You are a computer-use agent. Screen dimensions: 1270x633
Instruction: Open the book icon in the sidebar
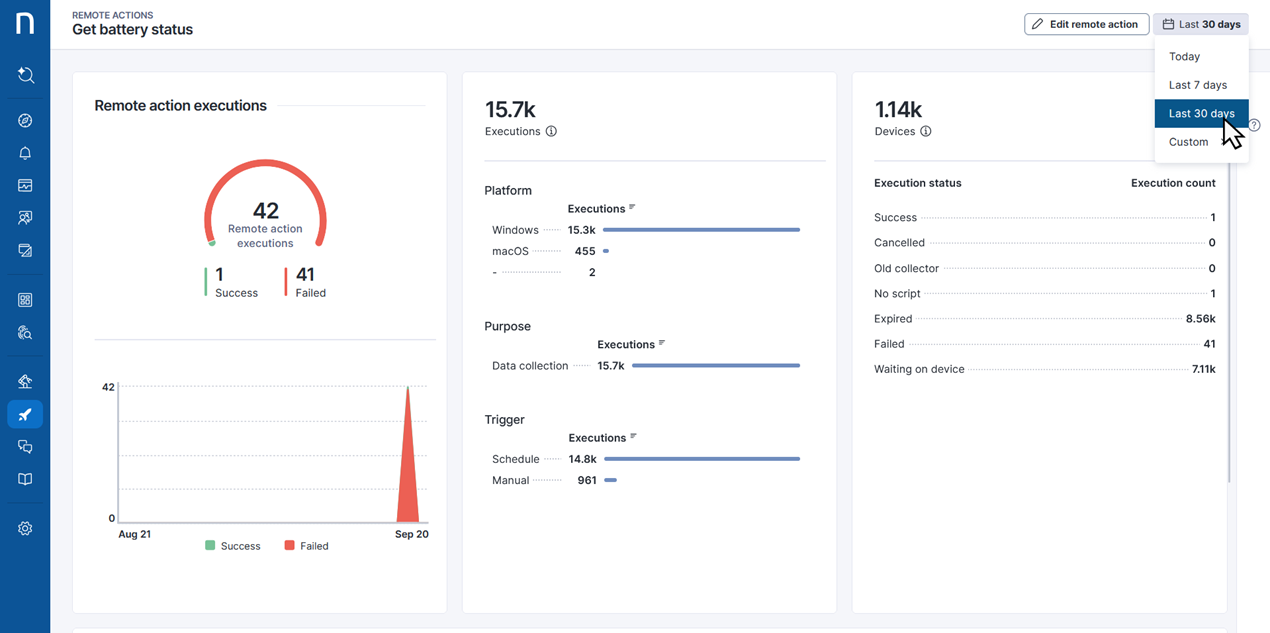pyautogui.click(x=25, y=479)
